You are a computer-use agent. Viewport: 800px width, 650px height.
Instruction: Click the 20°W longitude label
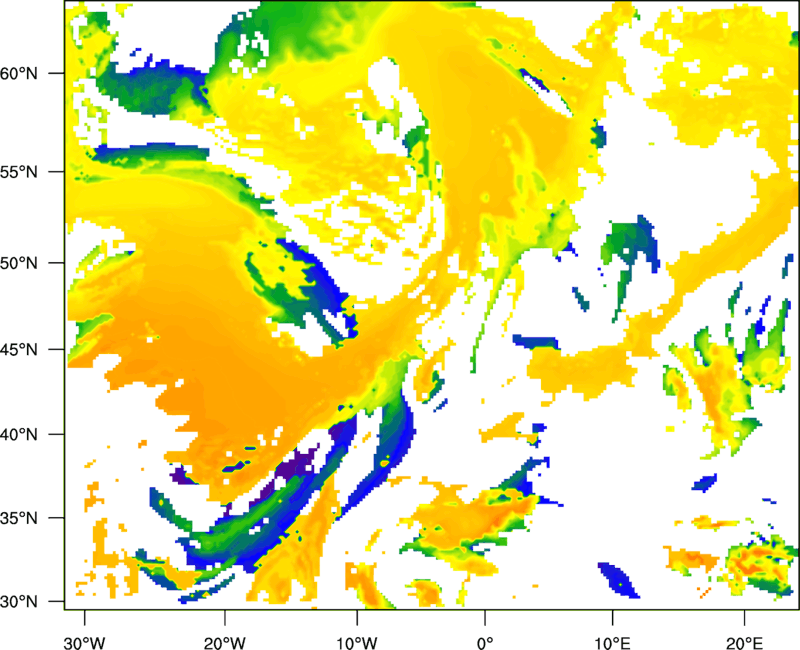click(x=225, y=643)
